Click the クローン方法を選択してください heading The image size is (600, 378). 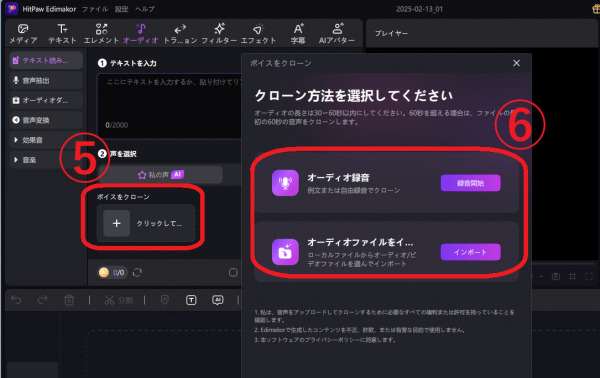(x=354, y=95)
